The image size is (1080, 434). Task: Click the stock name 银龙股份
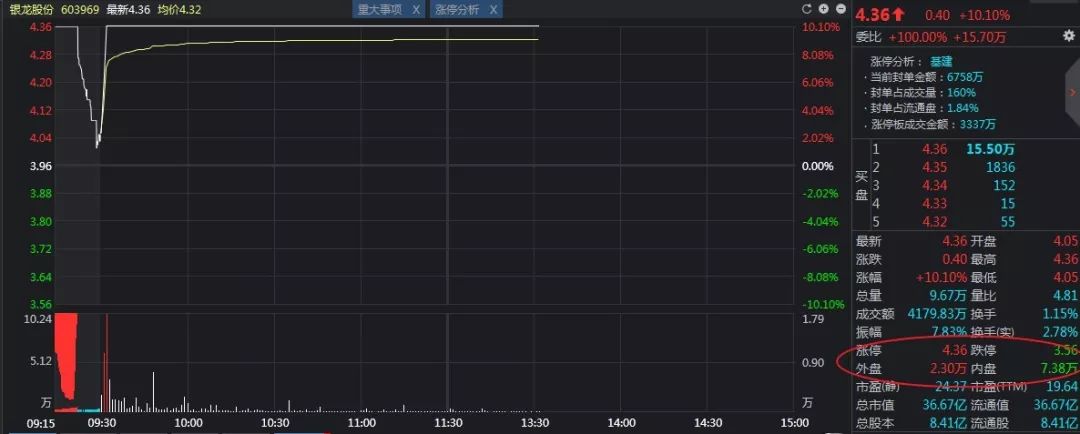(x=30, y=9)
